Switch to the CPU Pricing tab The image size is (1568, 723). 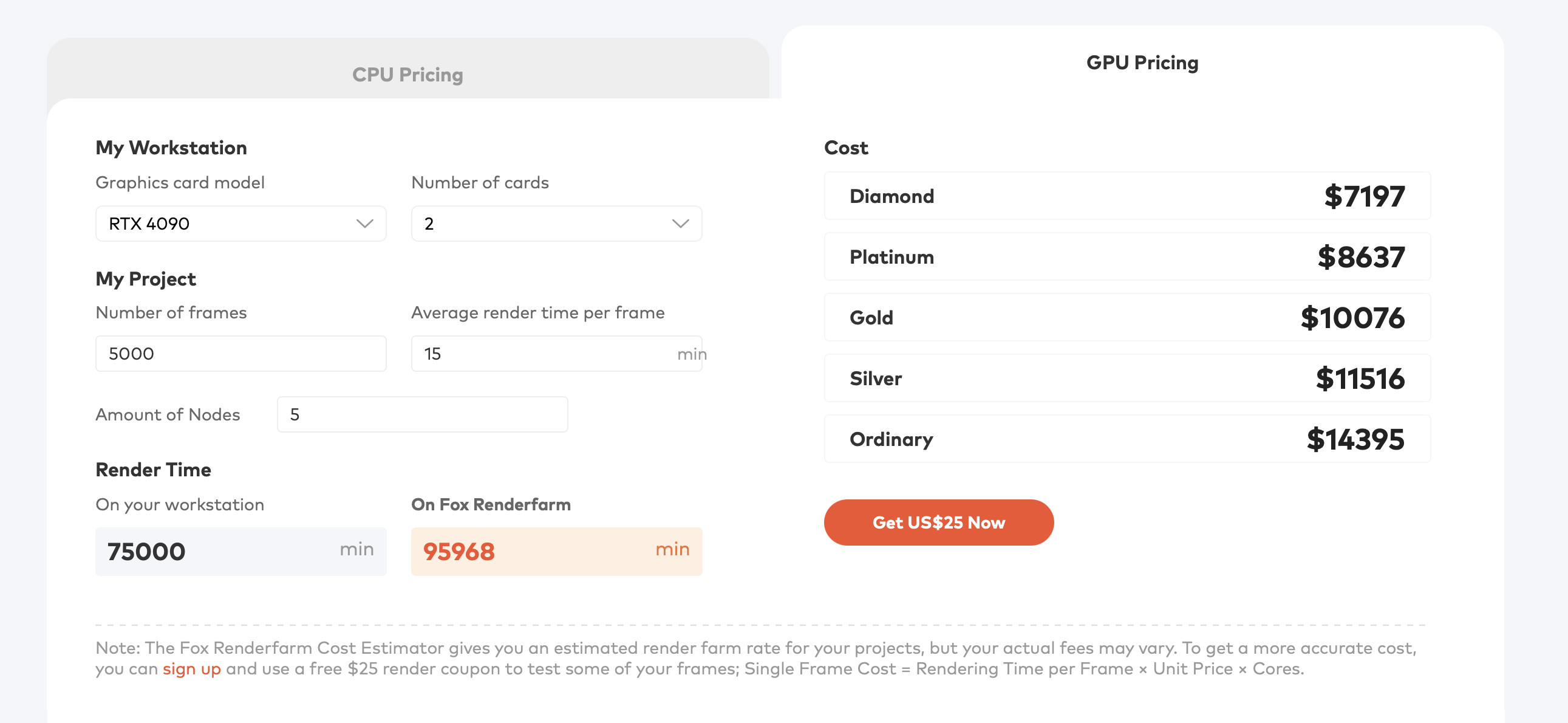coord(407,74)
